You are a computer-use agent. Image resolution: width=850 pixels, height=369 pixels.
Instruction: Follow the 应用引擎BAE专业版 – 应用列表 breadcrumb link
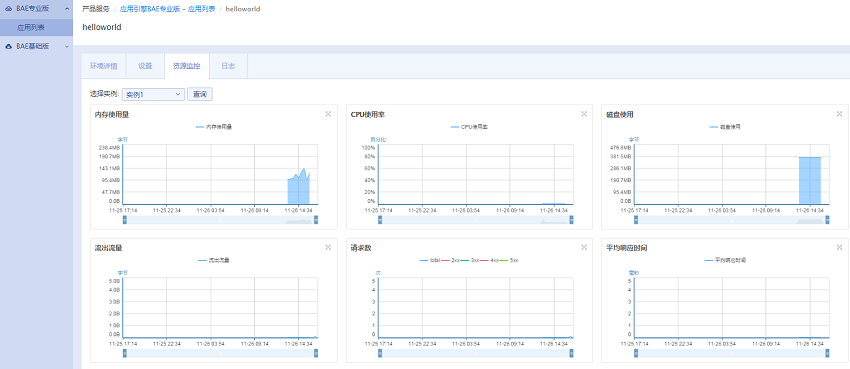(x=167, y=9)
